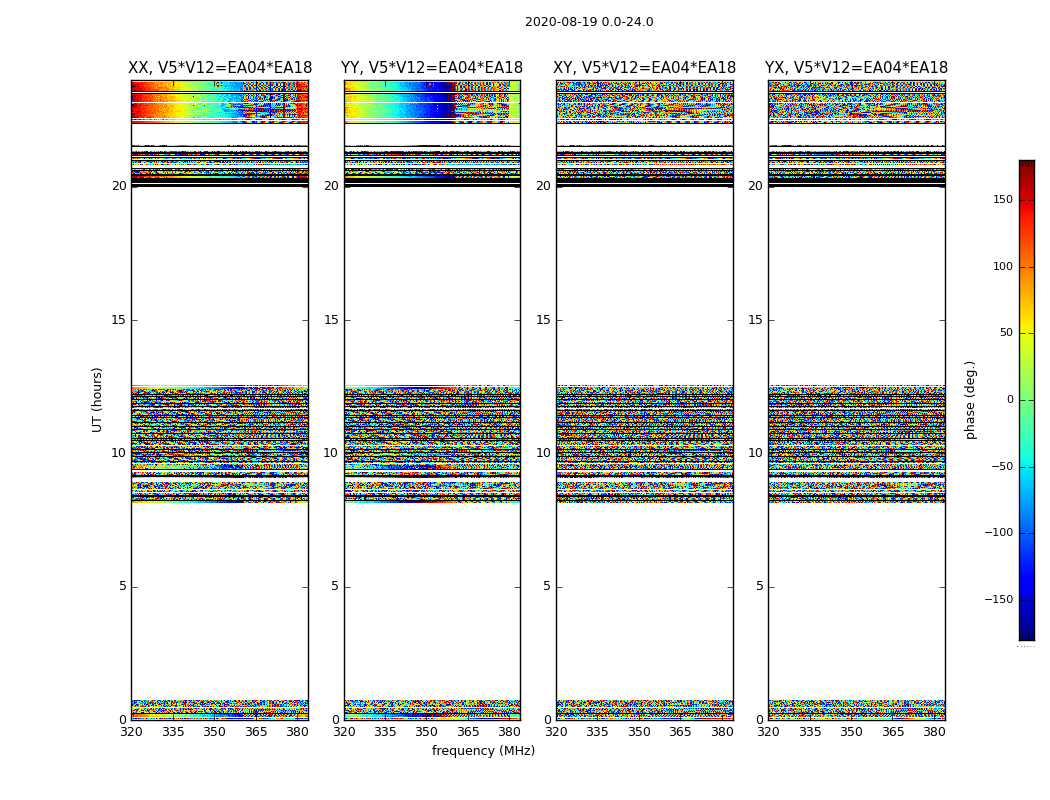Click the XY, V5*V12=EA04*EA18 panel title
1050x800 pixels.
click(644, 68)
